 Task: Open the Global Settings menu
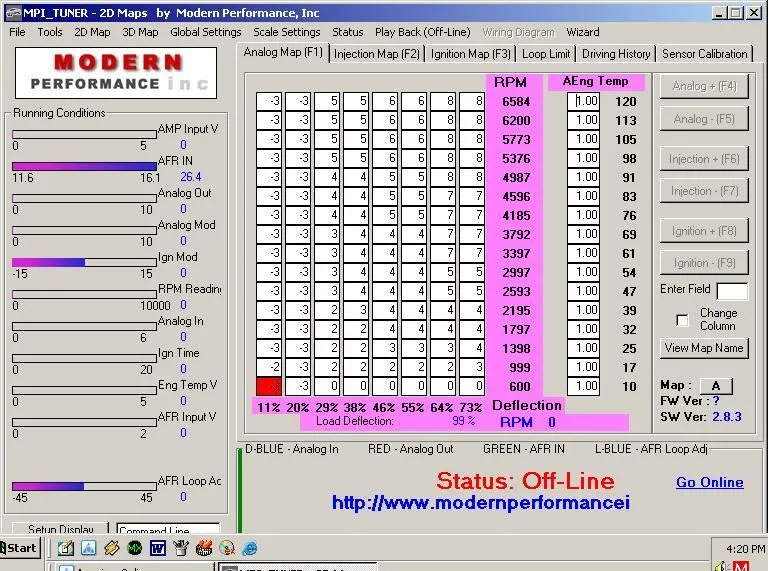click(205, 32)
